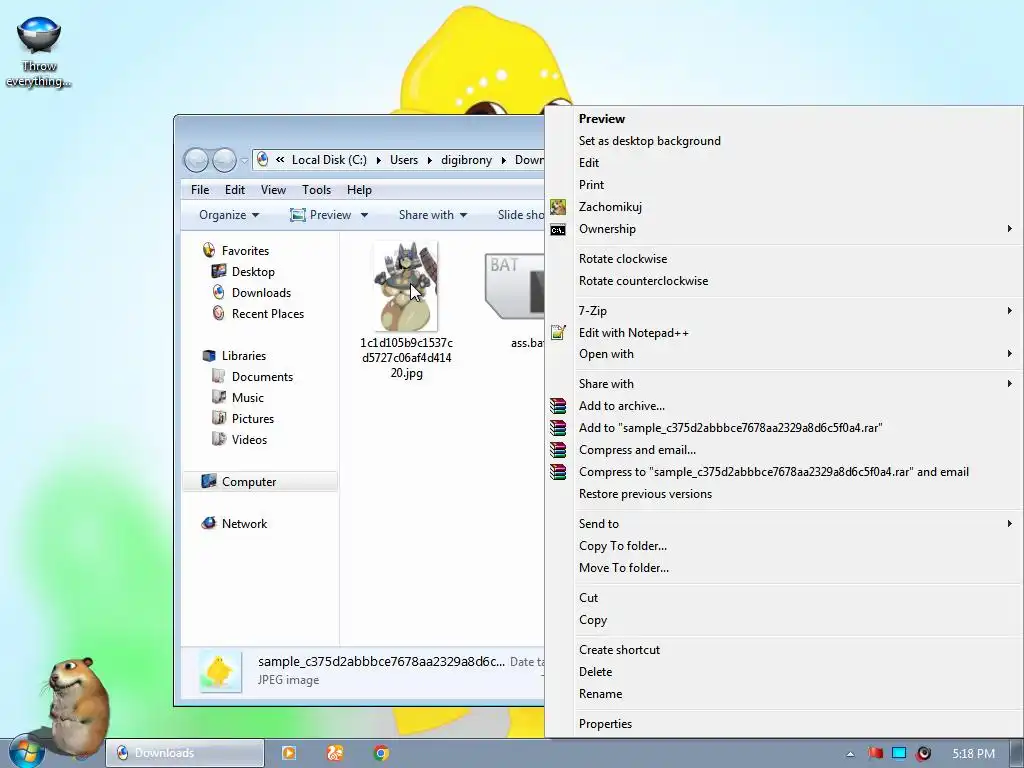The width and height of the screenshot is (1024, 768).
Task: Click the Explorer Back button
Action: pos(196,160)
